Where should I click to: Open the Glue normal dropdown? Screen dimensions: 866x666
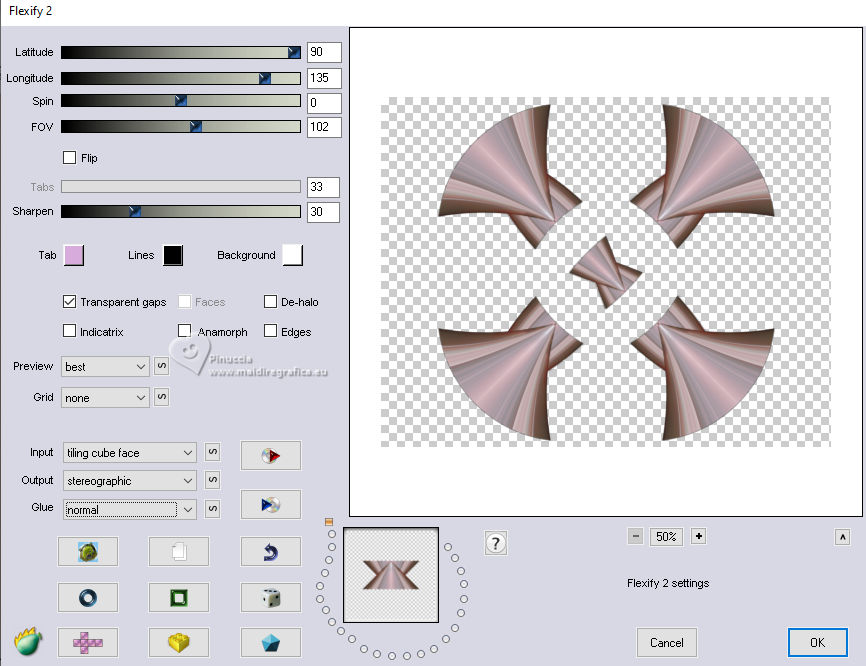click(x=130, y=509)
